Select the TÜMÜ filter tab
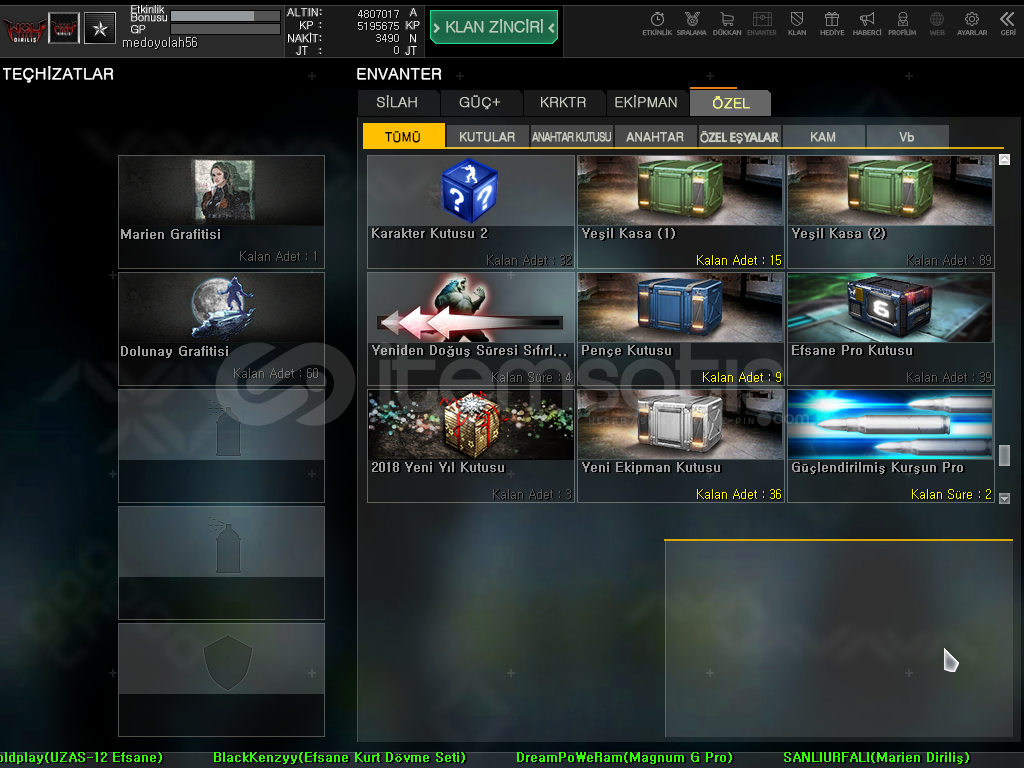 (x=403, y=136)
